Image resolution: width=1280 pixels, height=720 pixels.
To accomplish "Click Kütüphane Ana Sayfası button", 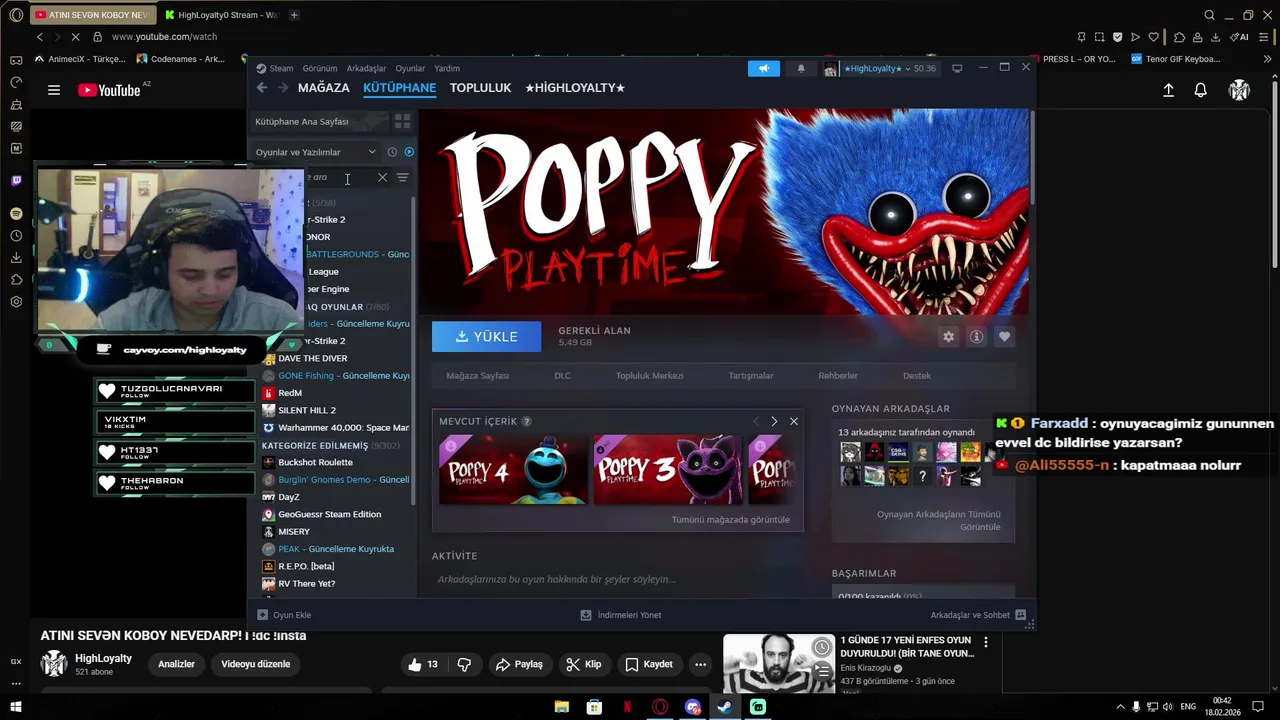I will pos(318,121).
